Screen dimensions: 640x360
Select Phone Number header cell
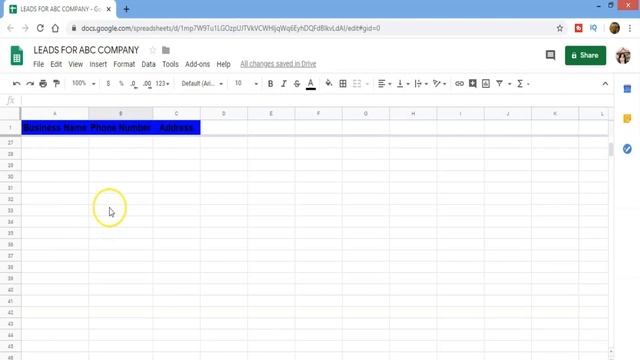(x=120, y=128)
